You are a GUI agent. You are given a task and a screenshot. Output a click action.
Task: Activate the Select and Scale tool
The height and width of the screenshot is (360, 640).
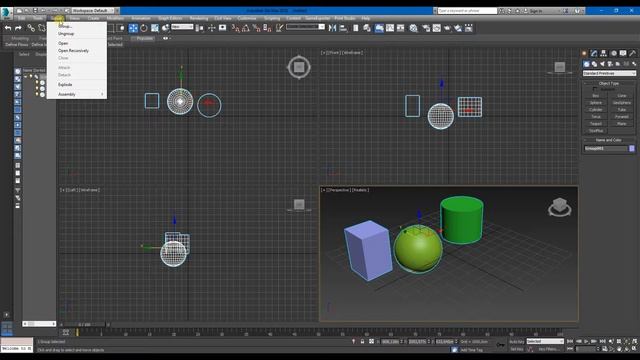(x=155, y=28)
